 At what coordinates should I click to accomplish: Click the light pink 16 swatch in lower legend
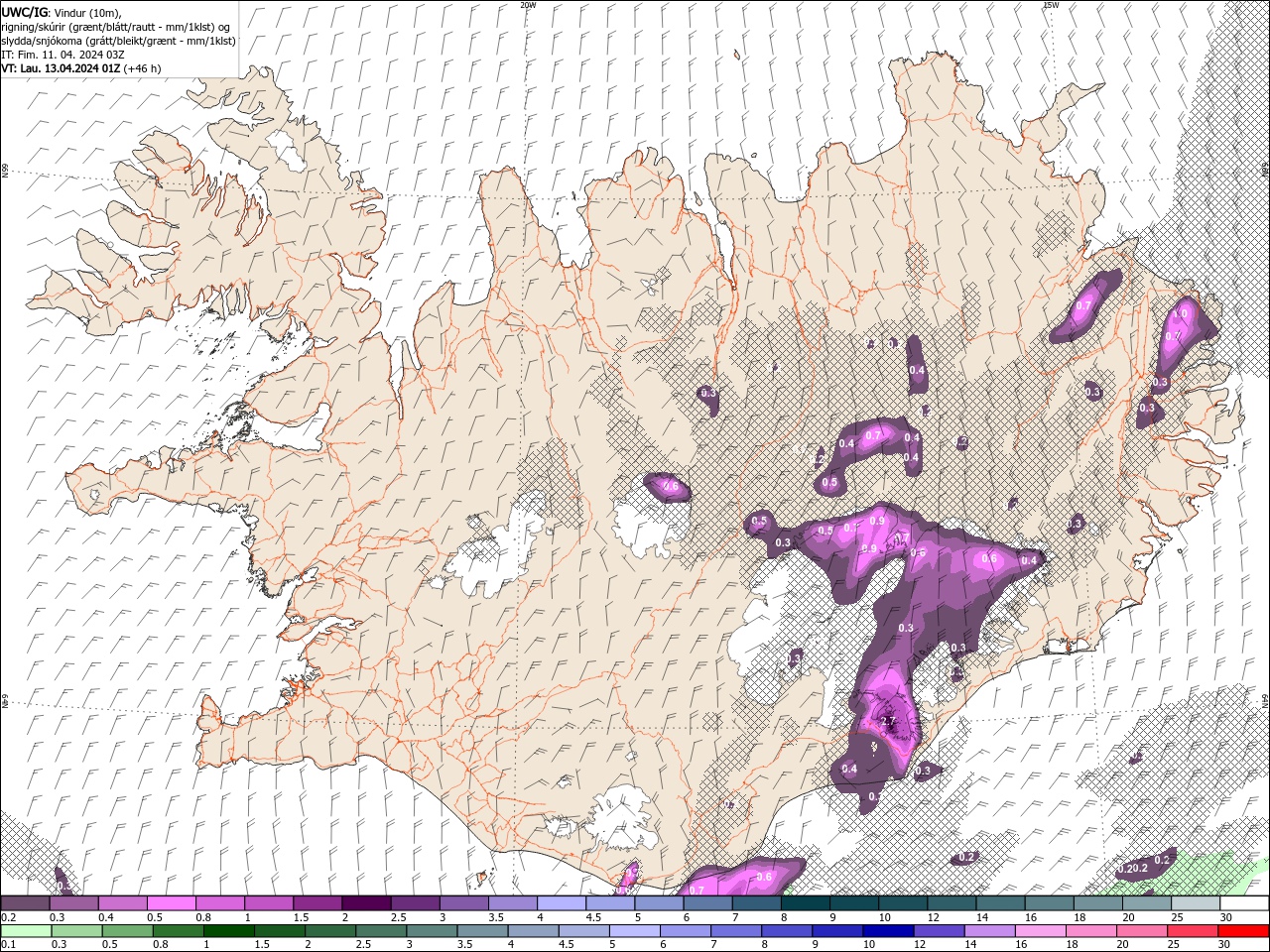pos(1040,931)
